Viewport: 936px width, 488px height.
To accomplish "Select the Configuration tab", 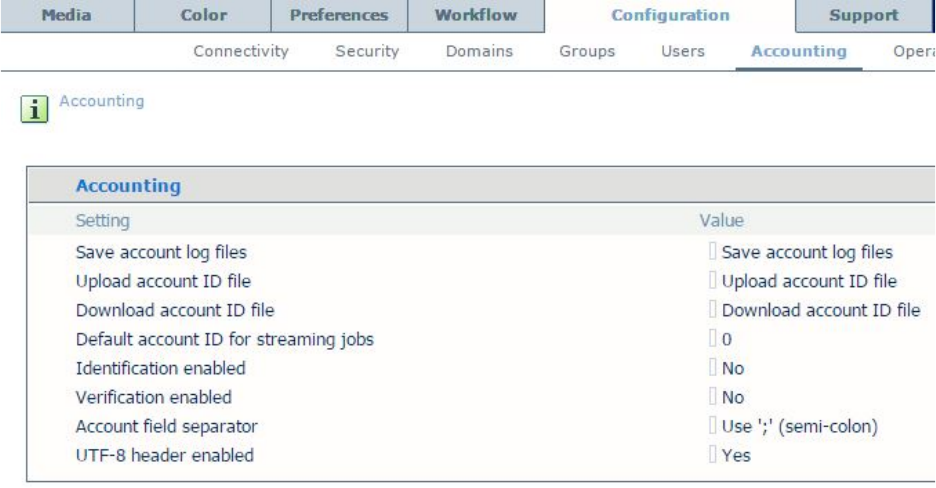I will (669, 16).
